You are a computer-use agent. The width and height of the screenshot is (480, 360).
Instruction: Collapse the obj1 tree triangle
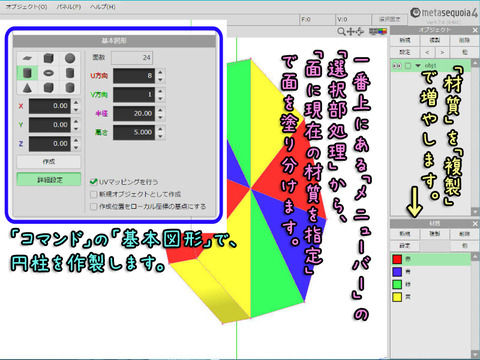(418, 66)
